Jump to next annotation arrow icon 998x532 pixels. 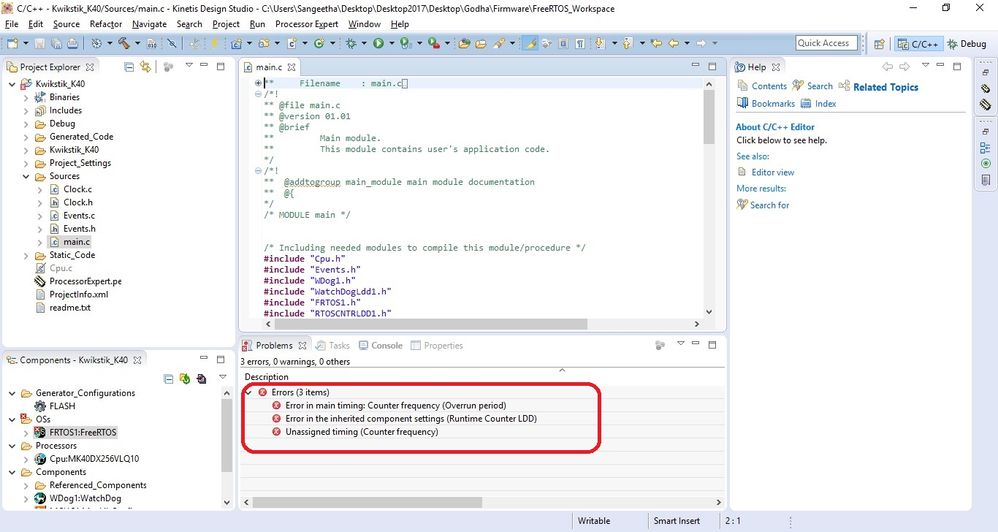pyautogui.click(x=599, y=43)
